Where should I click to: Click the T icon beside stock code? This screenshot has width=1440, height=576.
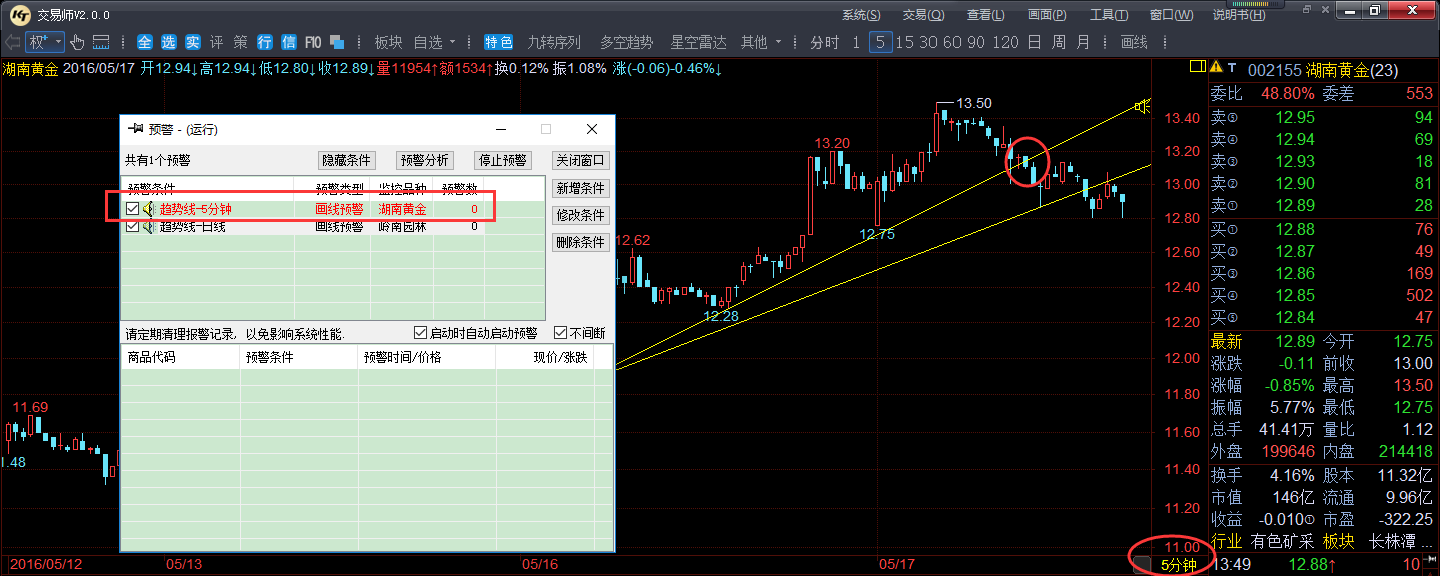[1232, 67]
